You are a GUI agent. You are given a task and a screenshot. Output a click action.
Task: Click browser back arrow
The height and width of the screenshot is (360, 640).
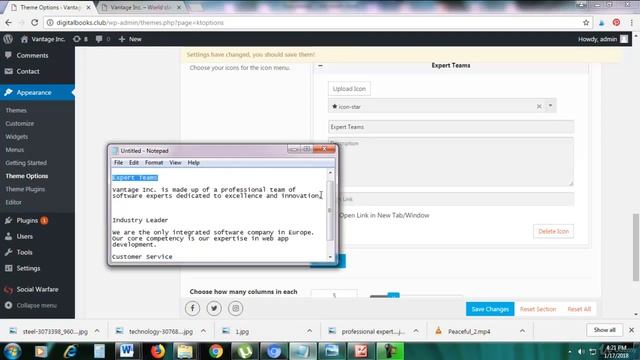tap(9, 23)
